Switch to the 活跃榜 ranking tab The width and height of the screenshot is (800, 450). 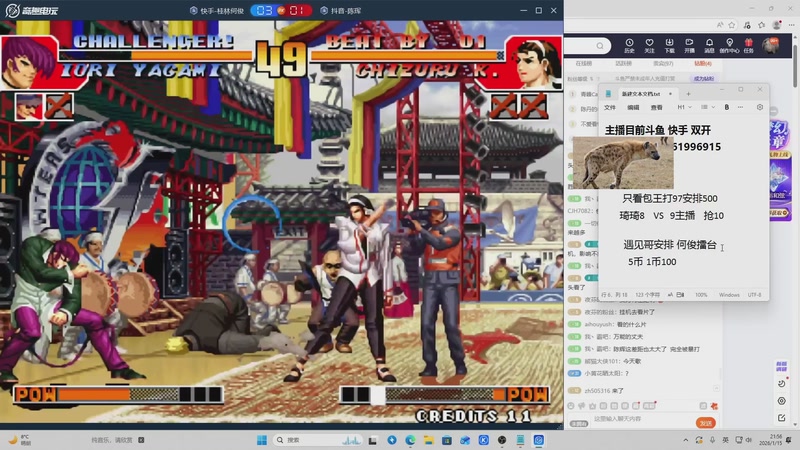click(623, 63)
